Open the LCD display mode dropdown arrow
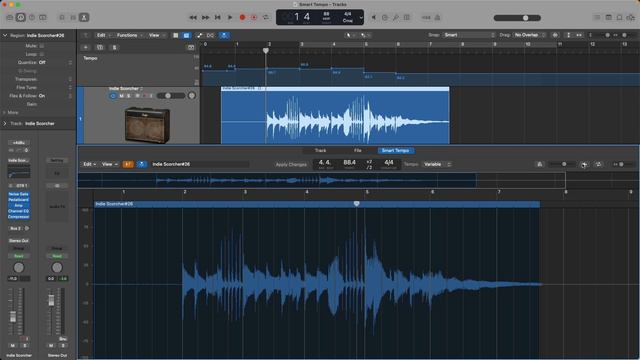Viewport: 640px width, 360px height. (x=361, y=18)
